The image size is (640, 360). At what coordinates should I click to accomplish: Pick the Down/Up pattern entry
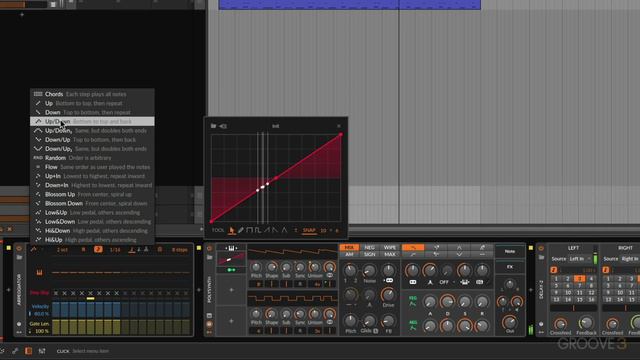(x=92, y=140)
